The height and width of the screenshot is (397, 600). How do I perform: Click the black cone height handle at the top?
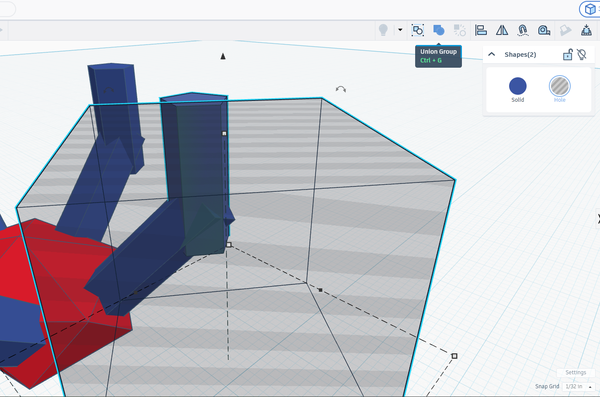[x=223, y=56]
